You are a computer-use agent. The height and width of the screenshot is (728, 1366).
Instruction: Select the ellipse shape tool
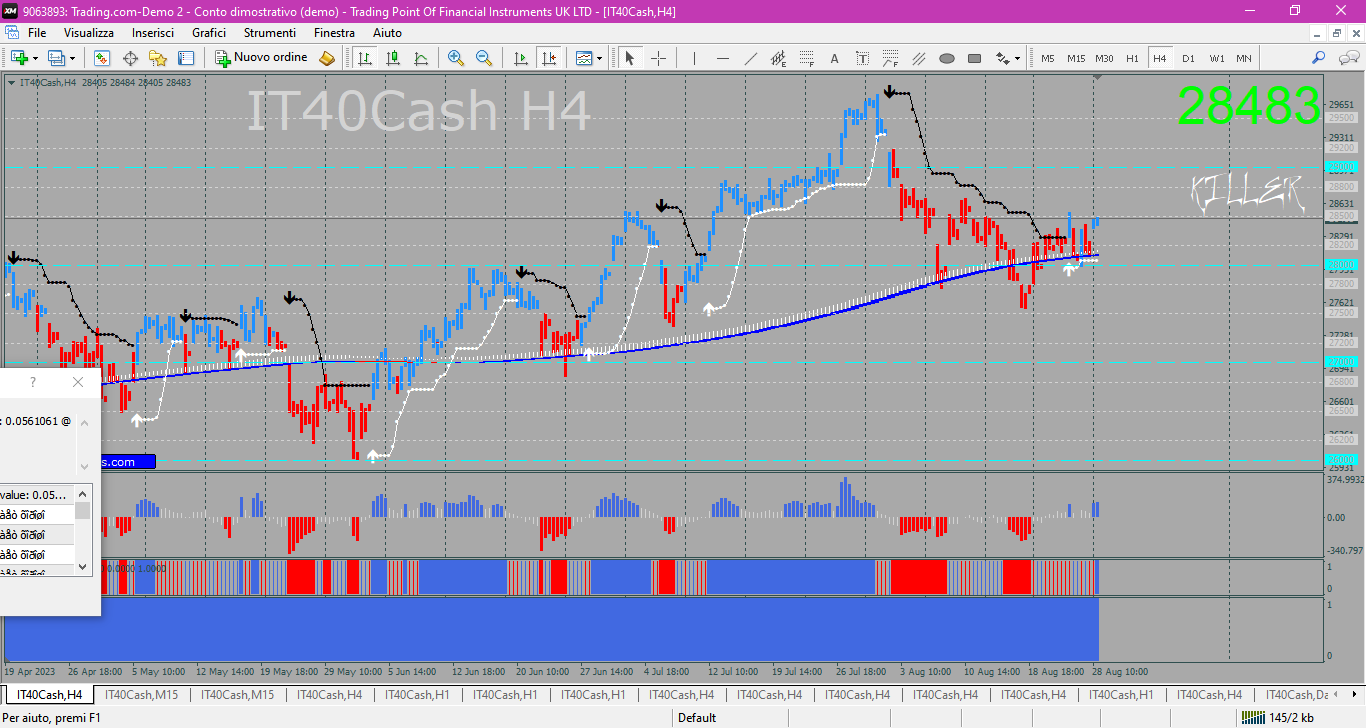946,58
